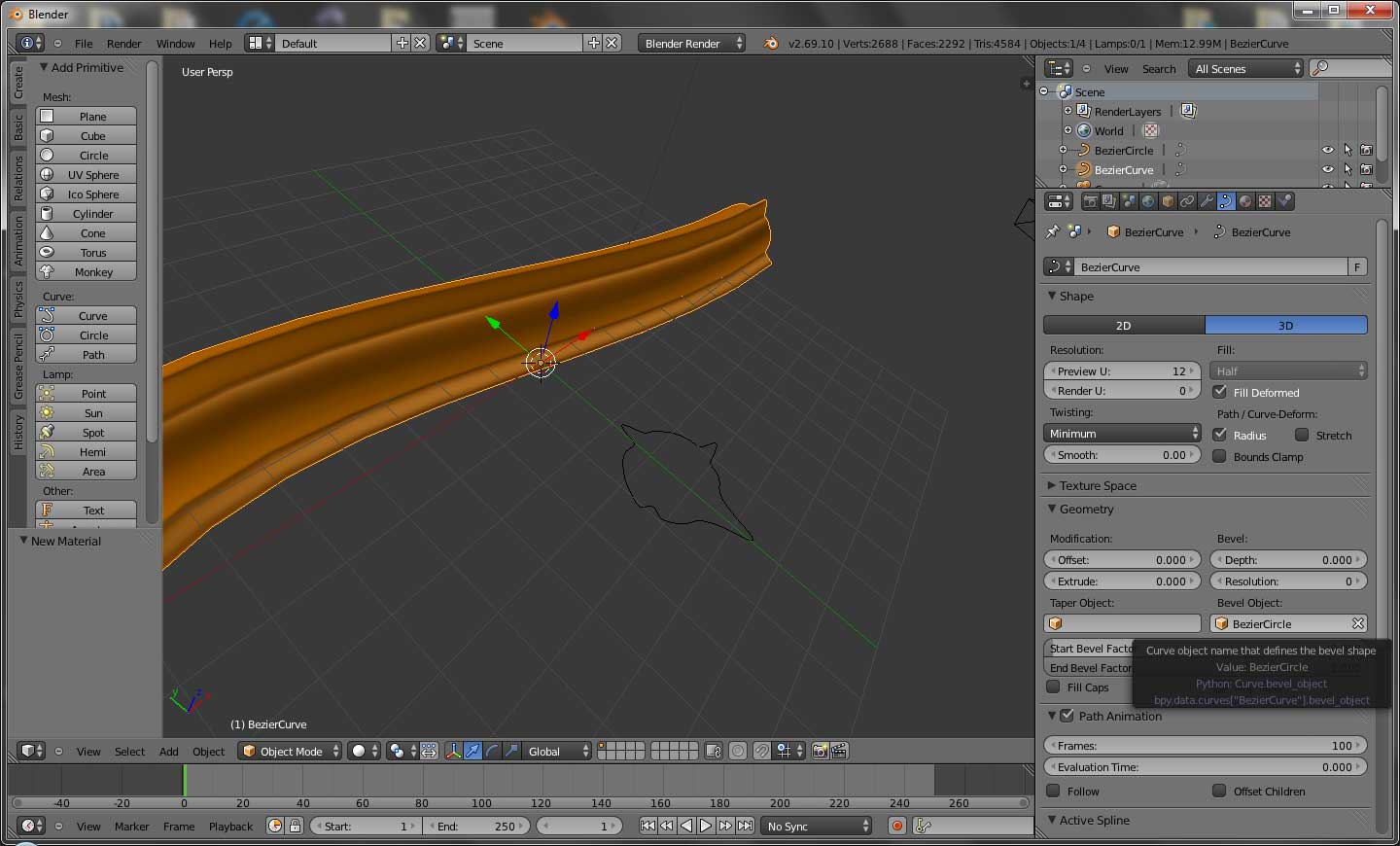Enable the Offset Children checkbox
Image resolution: width=1400 pixels, height=846 pixels.
1219,791
